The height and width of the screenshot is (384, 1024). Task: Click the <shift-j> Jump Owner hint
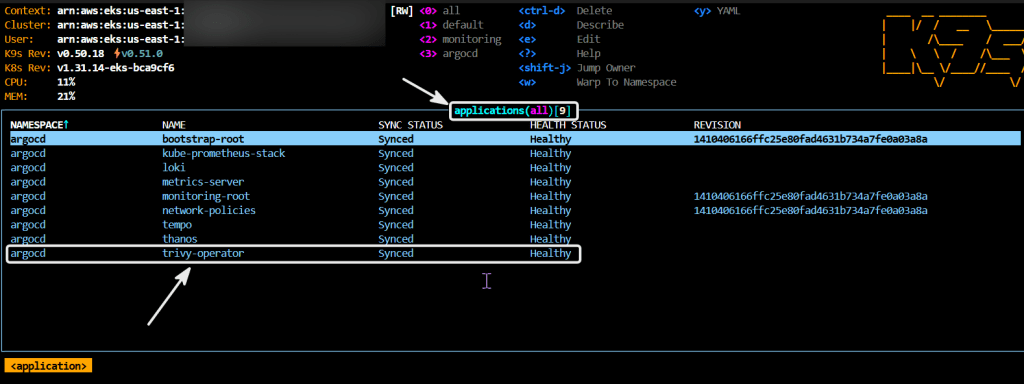[577, 68]
